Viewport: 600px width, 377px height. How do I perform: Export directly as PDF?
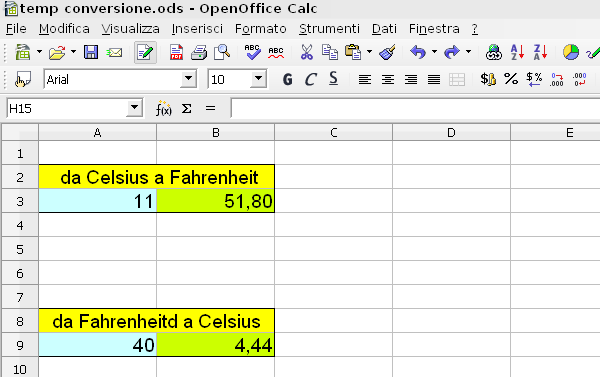click(x=176, y=52)
